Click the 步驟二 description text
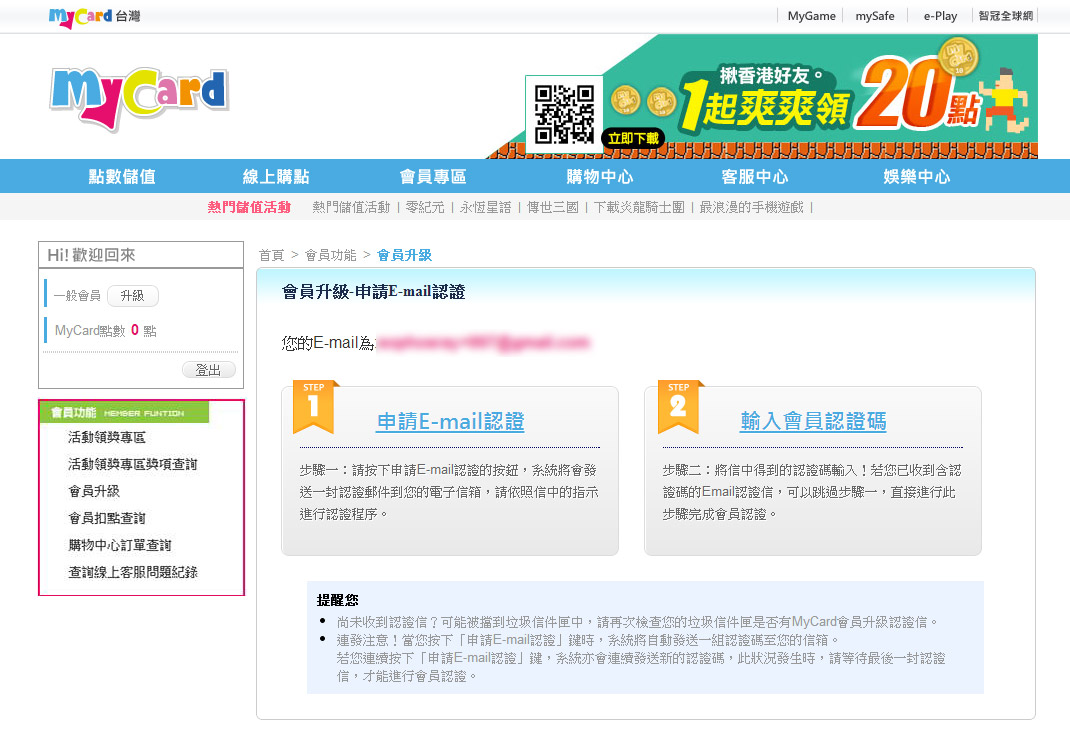This screenshot has width=1070, height=740. (812, 492)
